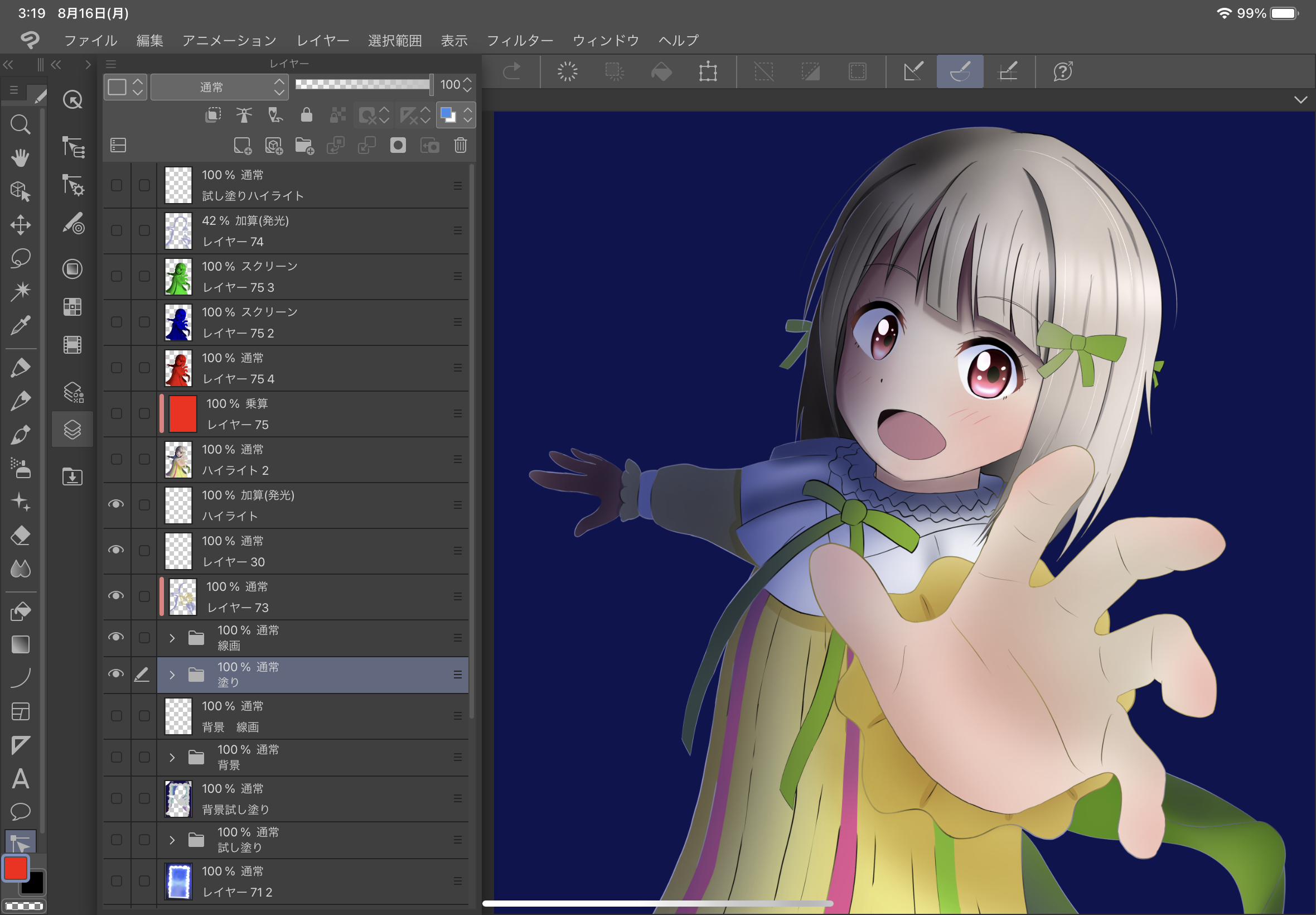
Task: Select the Text tool
Action: pyautogui.click(x=21, y=778)
